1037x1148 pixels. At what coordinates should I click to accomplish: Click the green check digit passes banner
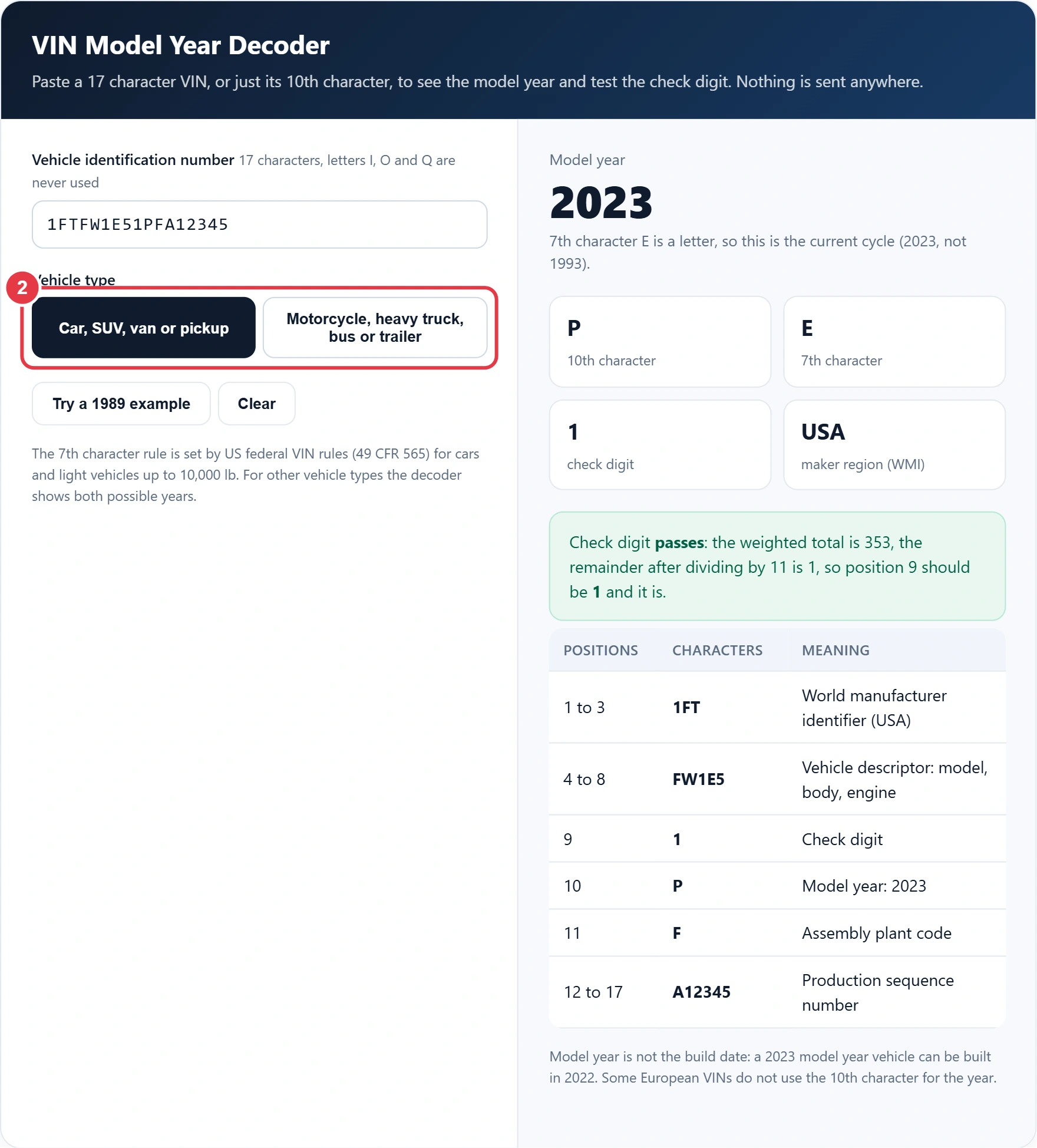coord(777,566)
